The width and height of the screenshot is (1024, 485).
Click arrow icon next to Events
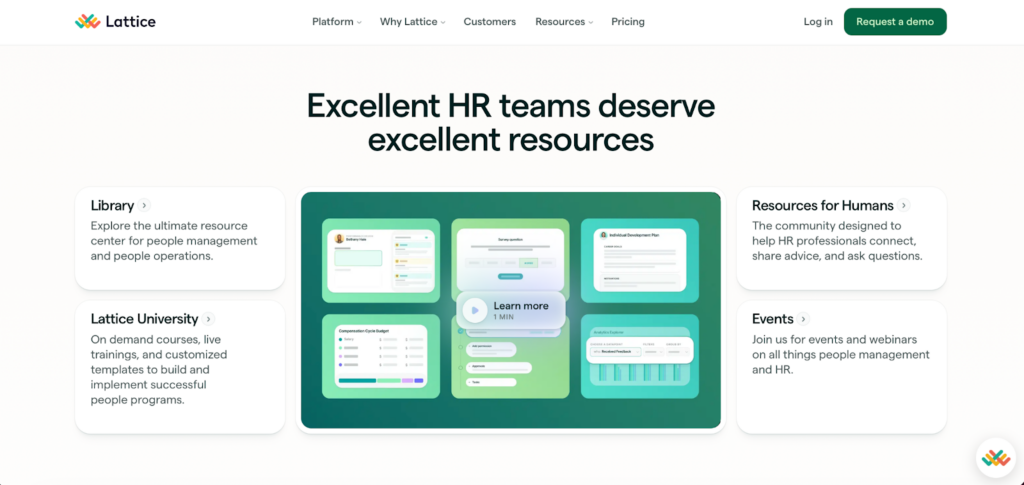click(x=803, y=319)
